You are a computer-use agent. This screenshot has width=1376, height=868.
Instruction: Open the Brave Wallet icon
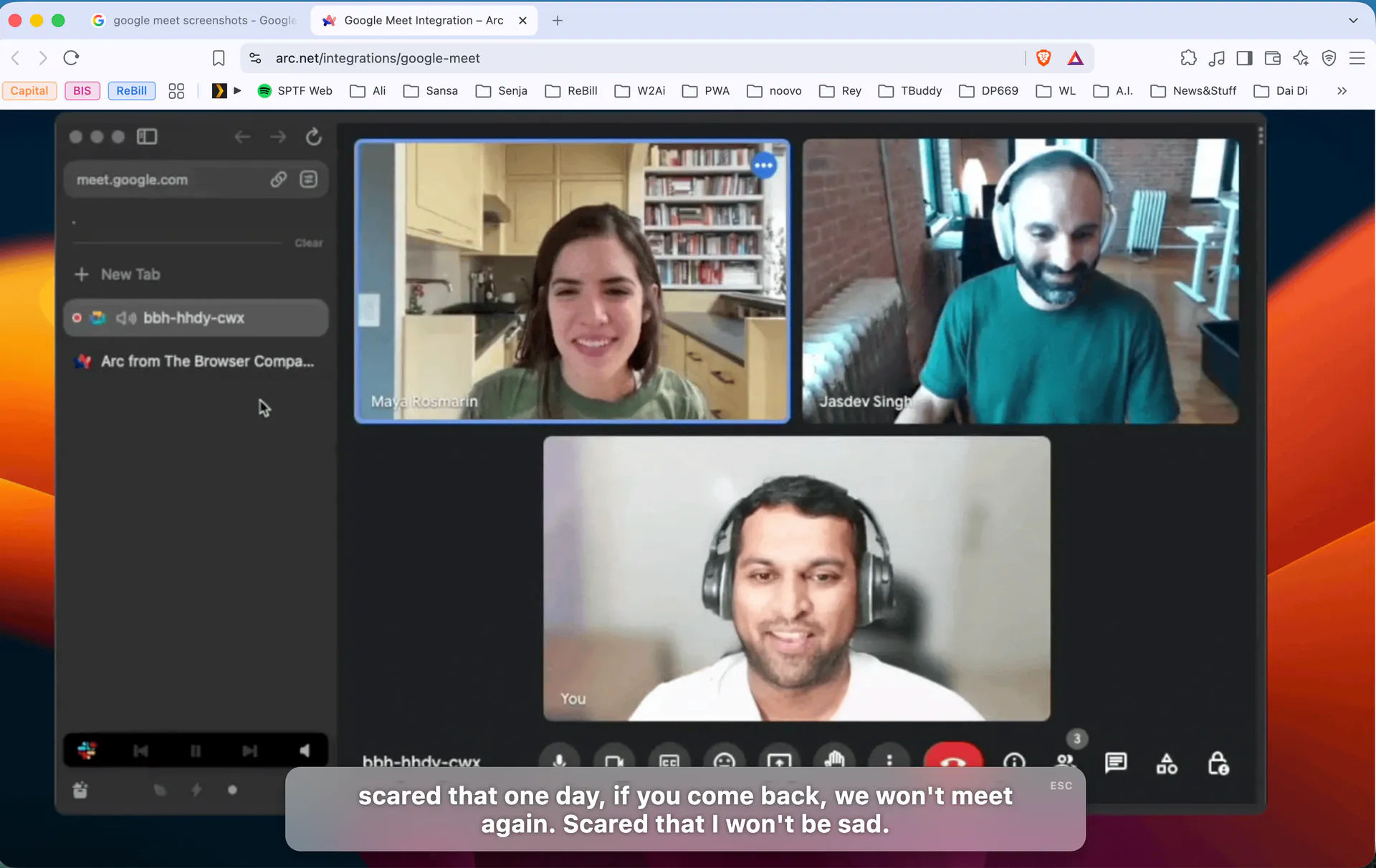coord(1273,58)
